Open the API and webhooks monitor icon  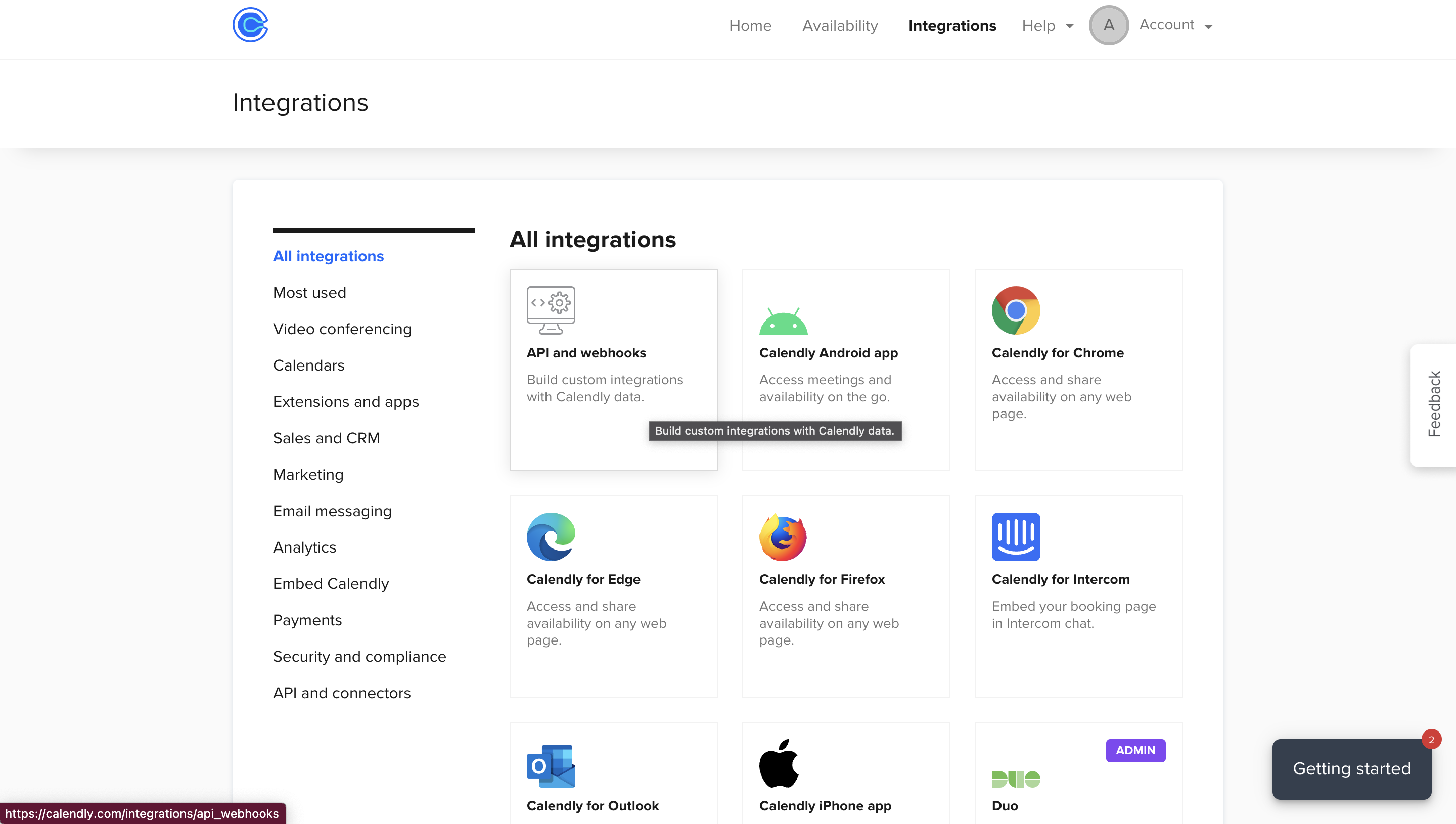coord(550,310)
